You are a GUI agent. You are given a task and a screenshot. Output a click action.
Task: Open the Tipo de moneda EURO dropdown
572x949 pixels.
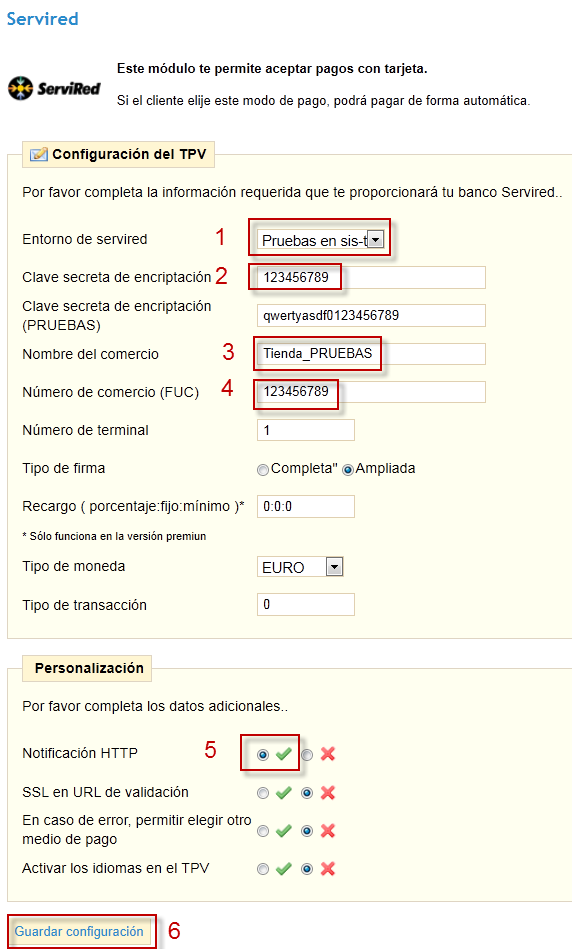tap(300, 567)
